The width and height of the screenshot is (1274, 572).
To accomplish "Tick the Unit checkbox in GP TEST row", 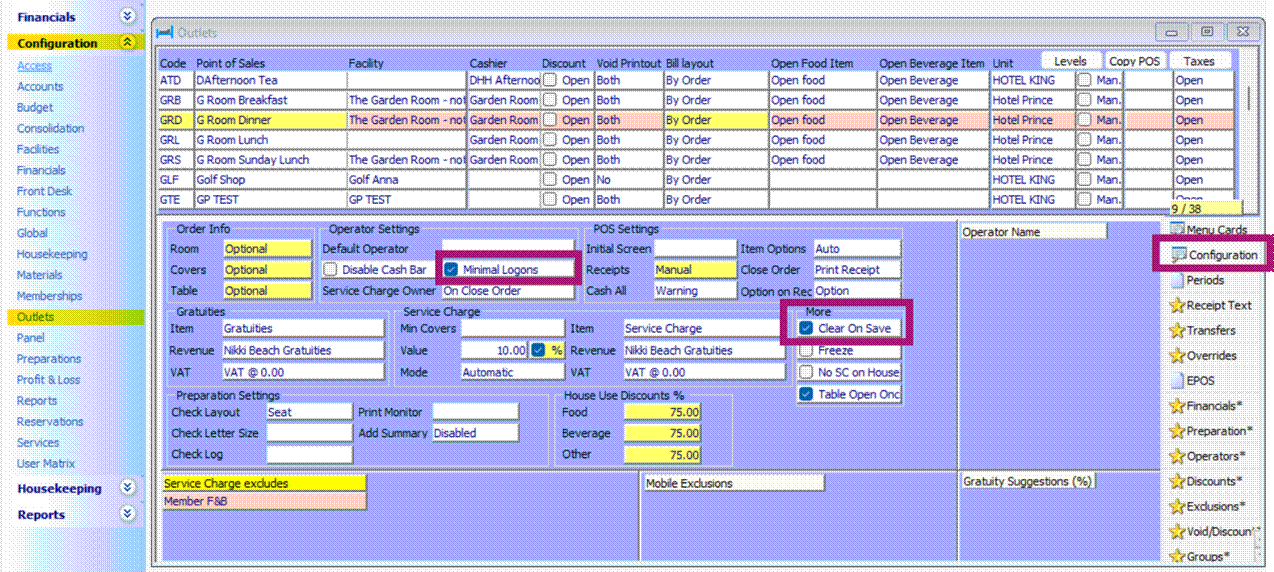I will [x=1084, y=200].
